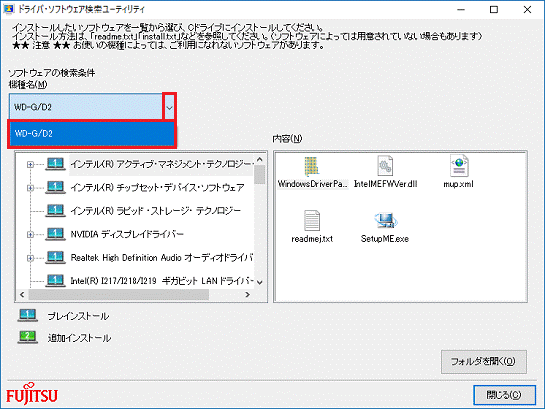Click the SetupME.exe file name label
Viewport: 545px width, 409px height.
click(x=385, y=239)
